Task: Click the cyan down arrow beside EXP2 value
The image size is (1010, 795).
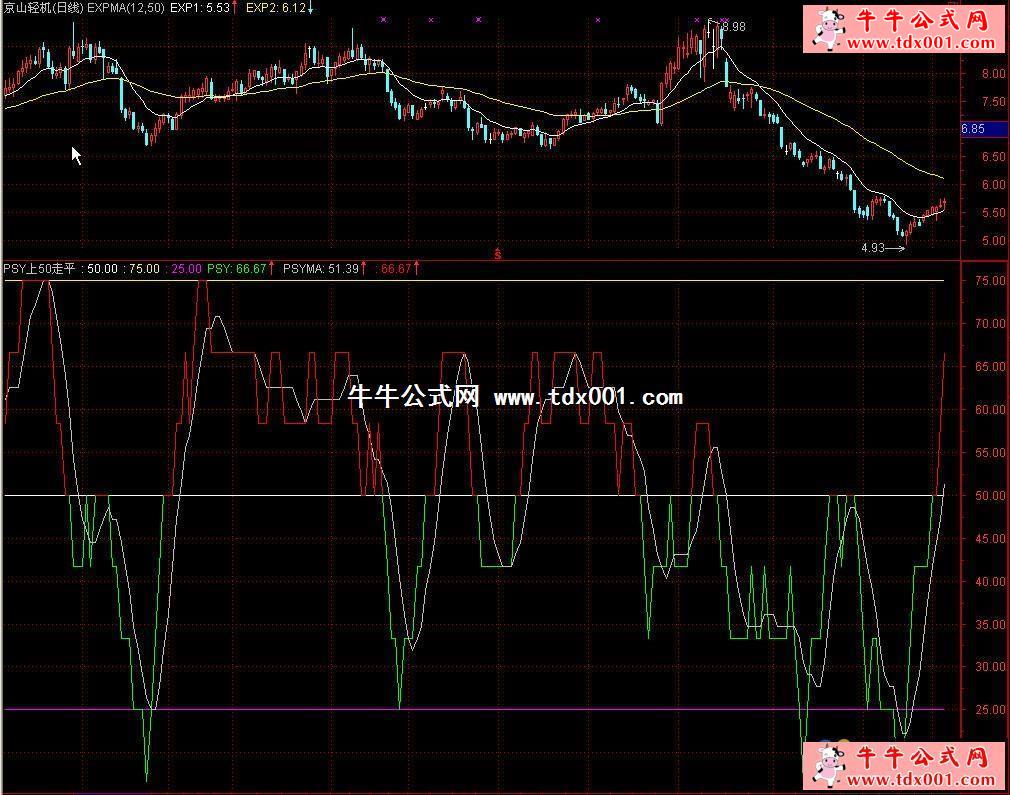Action: click(x=310, y=8)
